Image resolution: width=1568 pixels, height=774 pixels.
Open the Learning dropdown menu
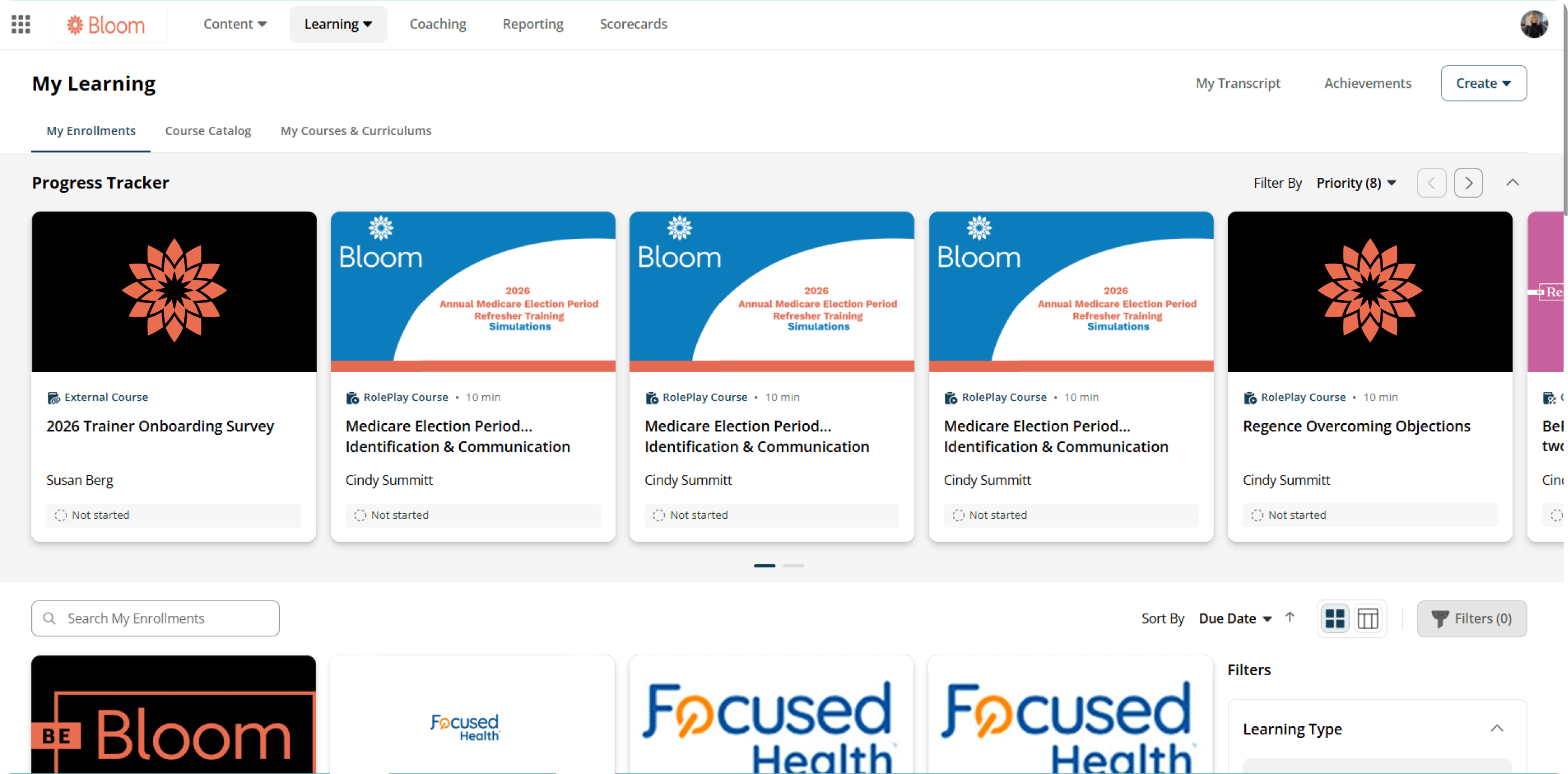pos(338,24)
